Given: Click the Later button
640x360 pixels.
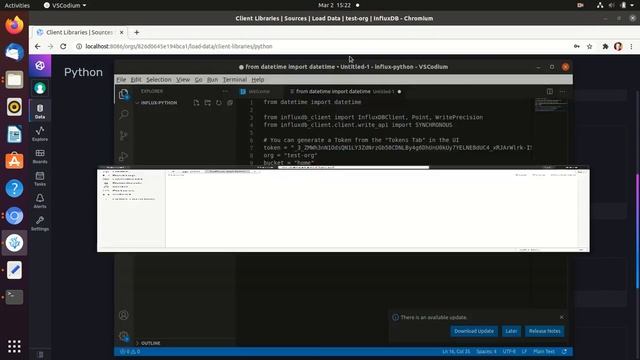Looking at the screenshot, I should pos(511,331).
